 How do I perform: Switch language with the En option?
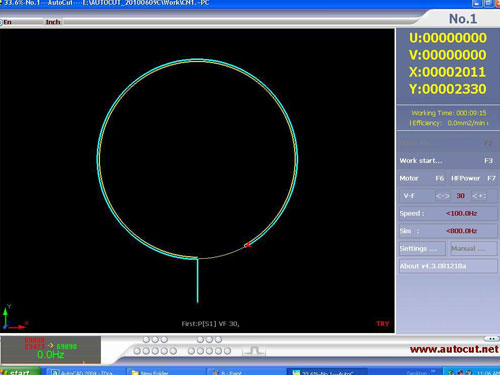(x=6, y=22)
